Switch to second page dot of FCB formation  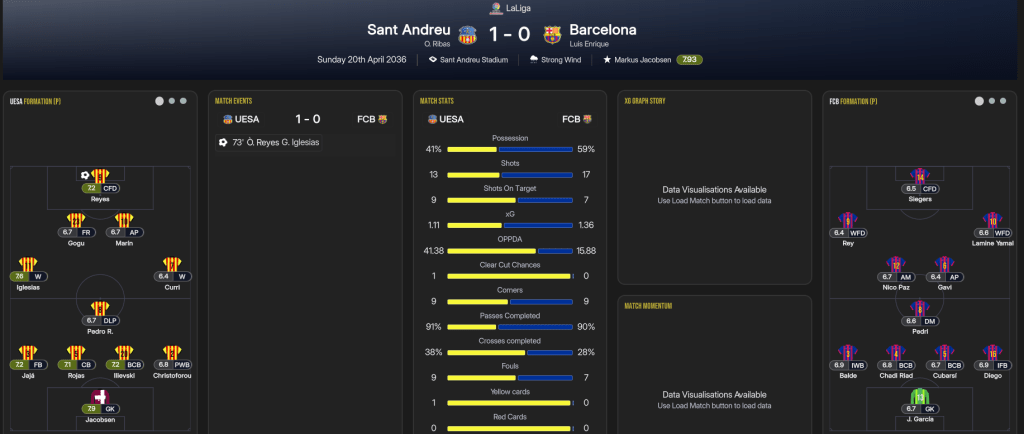991,101
